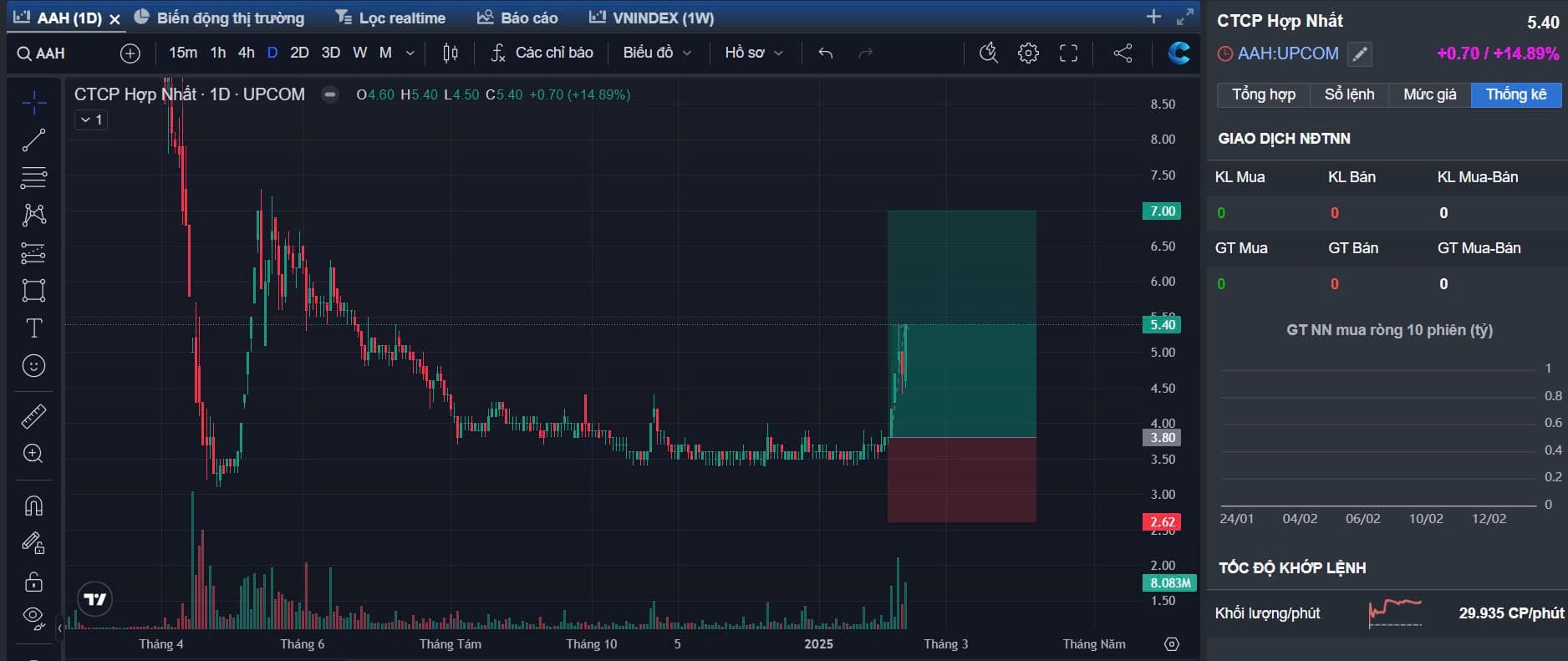
Task: Activate the zoom in tool
Action: pos(34,453)
